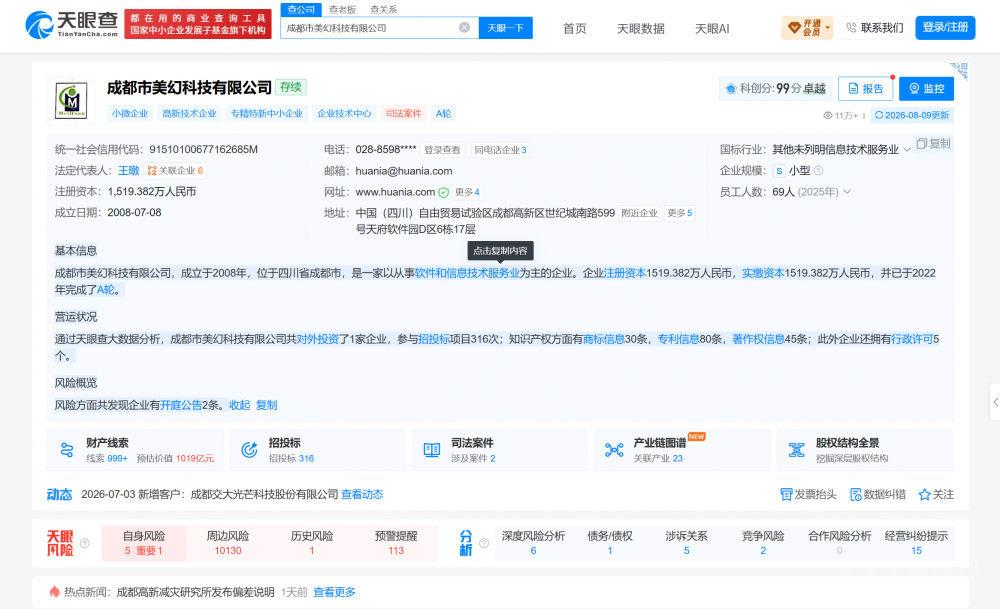Click the verified shield icon beside website
This screenshot has height=609, width=1000.
click(x=443, y=193)
